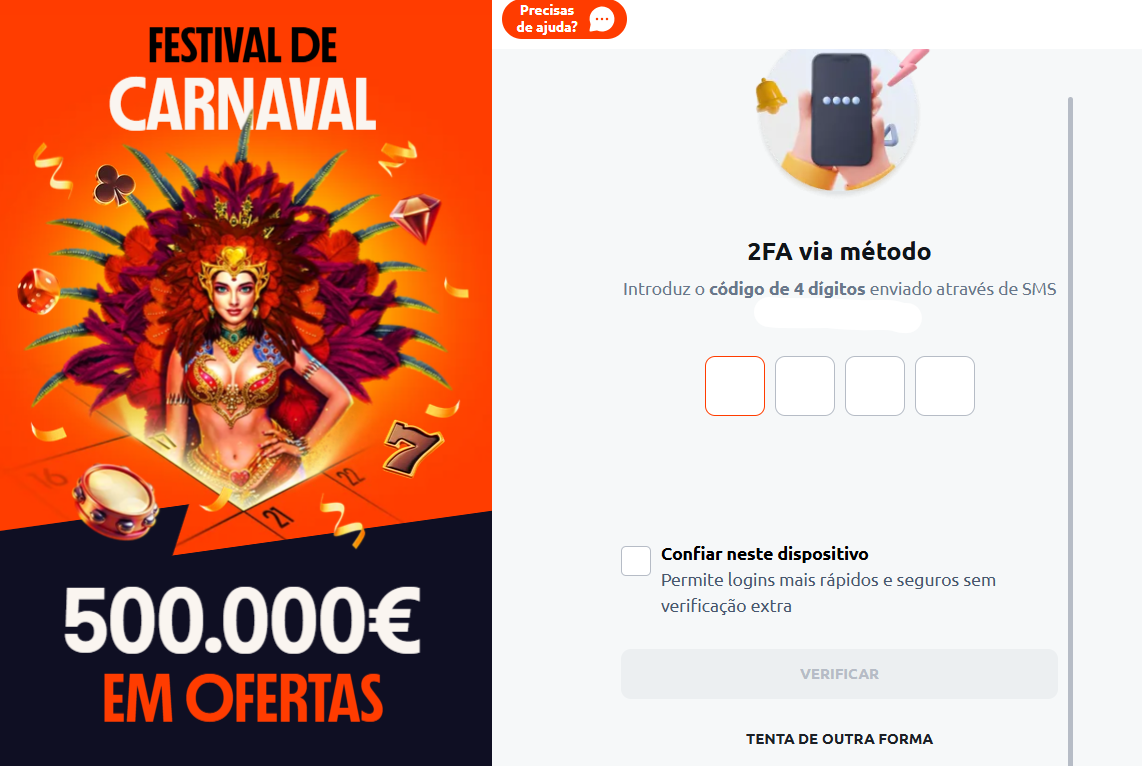Click the TENTA DE OUTRA FORMA link
Image resolution: width=1142 pixels, height=766 pixels.
pyautogui.click(x=839, y=739)
